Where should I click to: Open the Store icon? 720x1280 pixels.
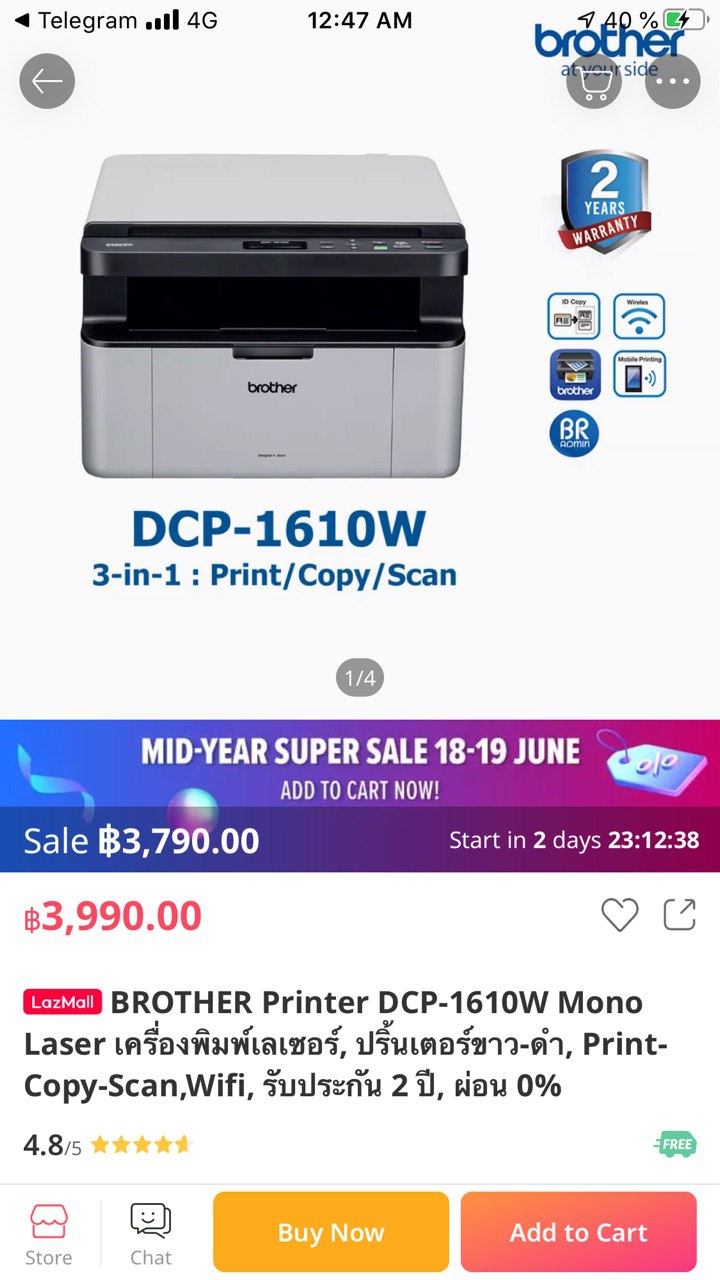(49, 1234)
